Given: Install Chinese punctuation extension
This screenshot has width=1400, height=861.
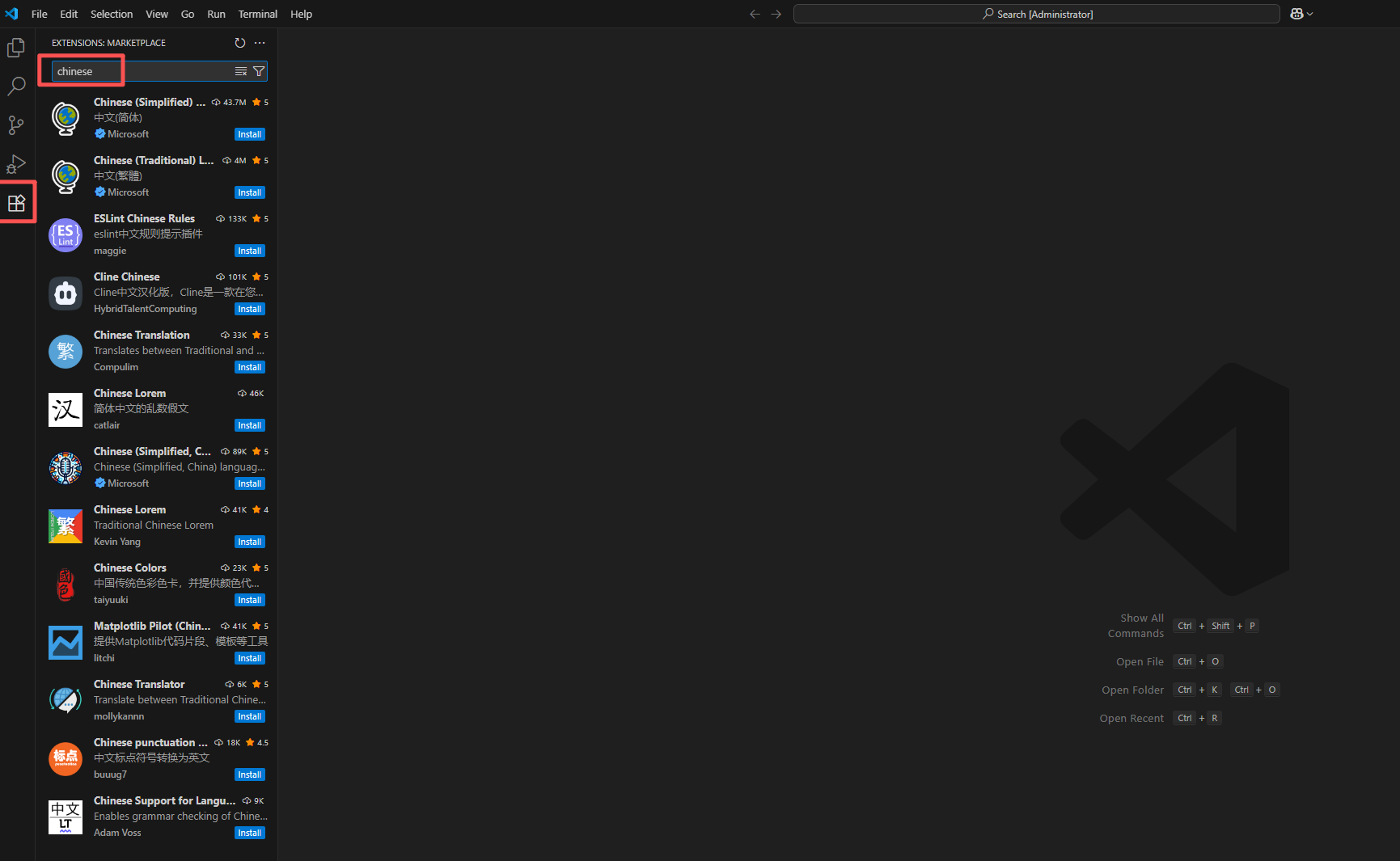Looking at the screenshot, I should [250, 774].
